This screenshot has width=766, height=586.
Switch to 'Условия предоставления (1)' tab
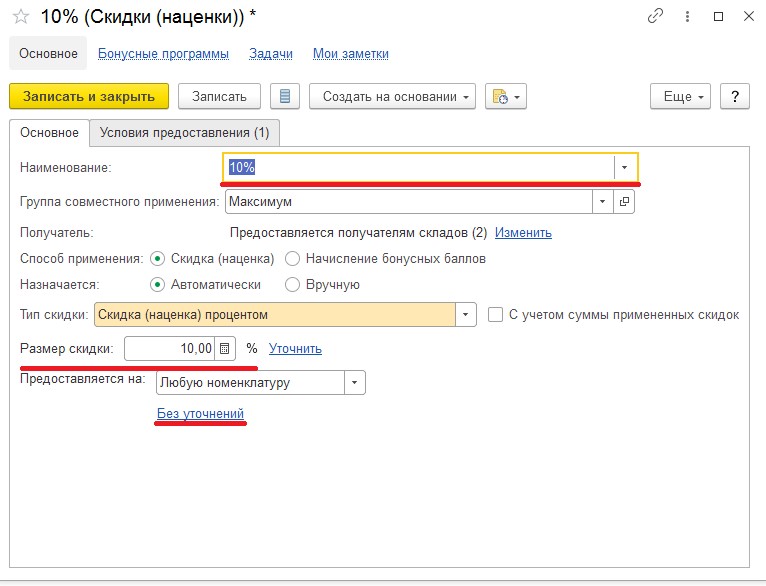[185, 133]
